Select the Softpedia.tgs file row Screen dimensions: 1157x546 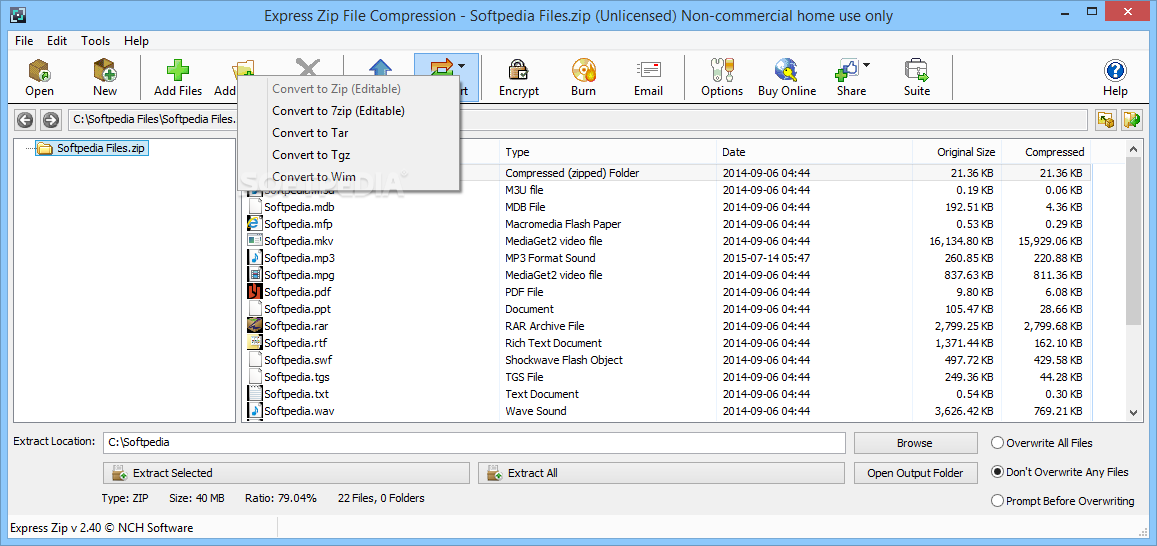667,377
